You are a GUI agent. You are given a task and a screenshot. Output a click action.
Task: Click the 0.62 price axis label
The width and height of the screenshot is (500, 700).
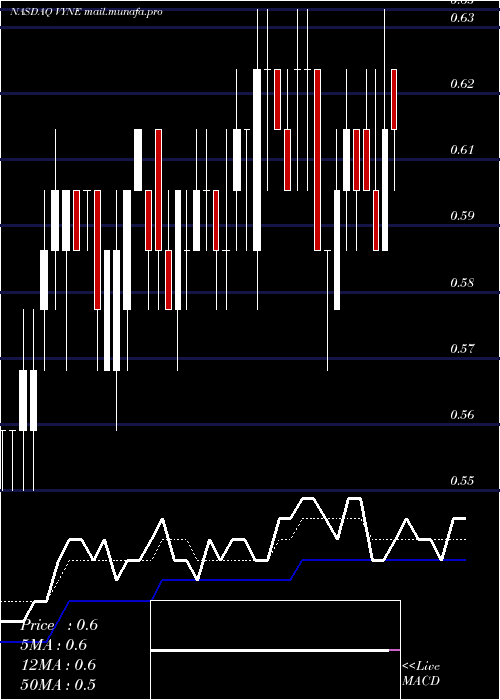pyautogui.click(x=462, y=83)
